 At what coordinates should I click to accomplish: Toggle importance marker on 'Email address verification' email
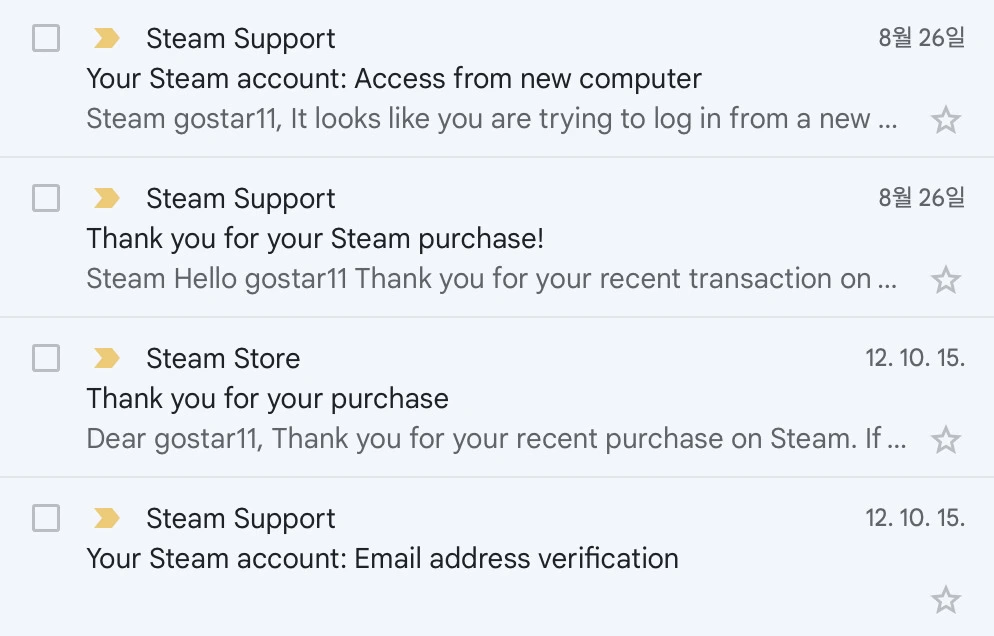click(x=106, y=518)
